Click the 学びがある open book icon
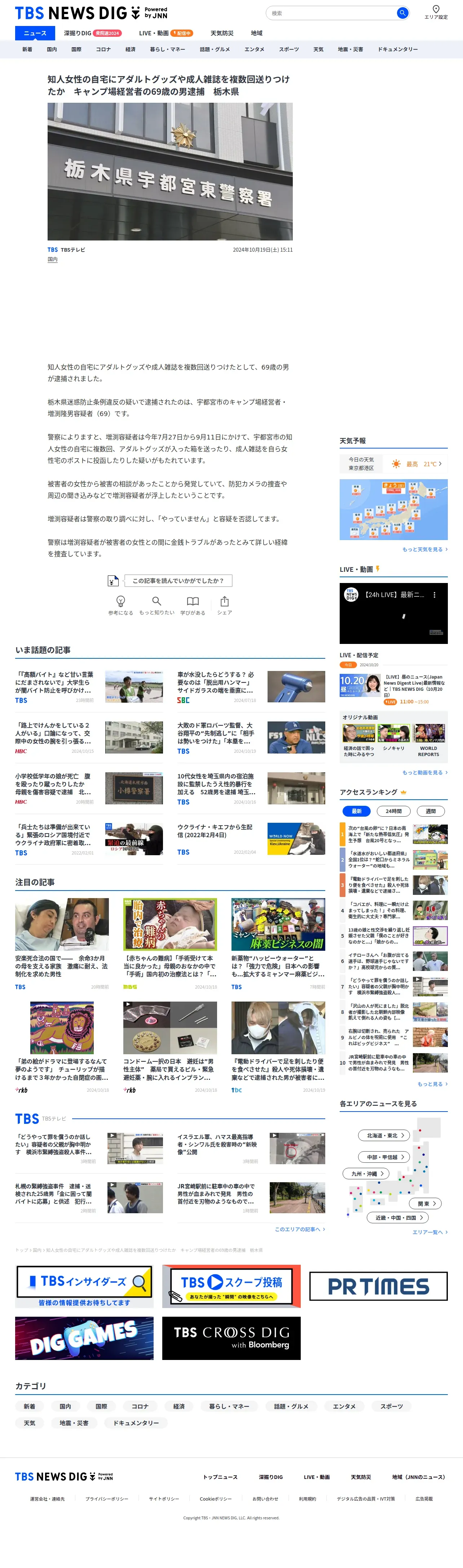 click(x=193, y=601)
